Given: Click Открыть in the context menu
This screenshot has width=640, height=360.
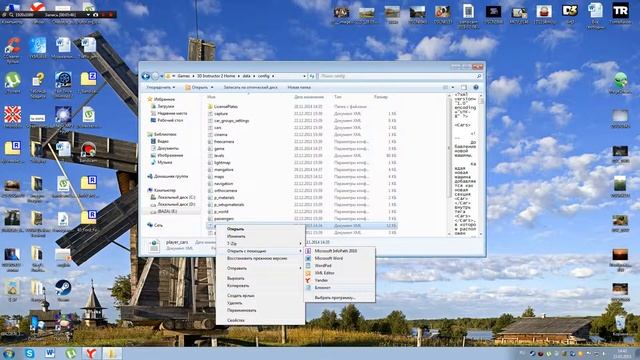Looking at the screenshot, I should coord(236,229).
